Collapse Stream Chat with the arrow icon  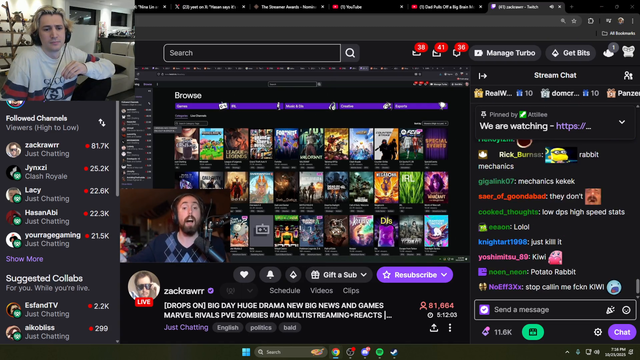[483, 76]
